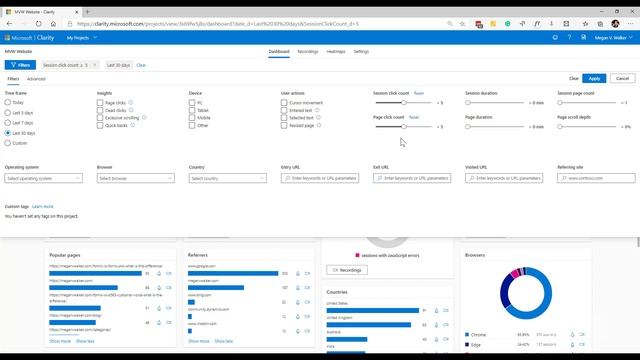Click the Visited URL input field
Viewport: 640px width, 360px height.
tap(504, 178)
